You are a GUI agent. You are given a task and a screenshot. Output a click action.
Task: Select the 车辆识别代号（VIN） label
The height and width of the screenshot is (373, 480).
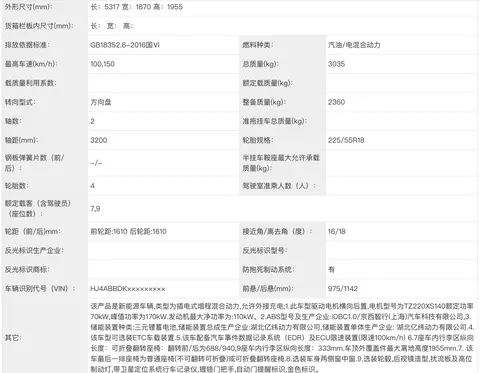[x=40, y=288]
